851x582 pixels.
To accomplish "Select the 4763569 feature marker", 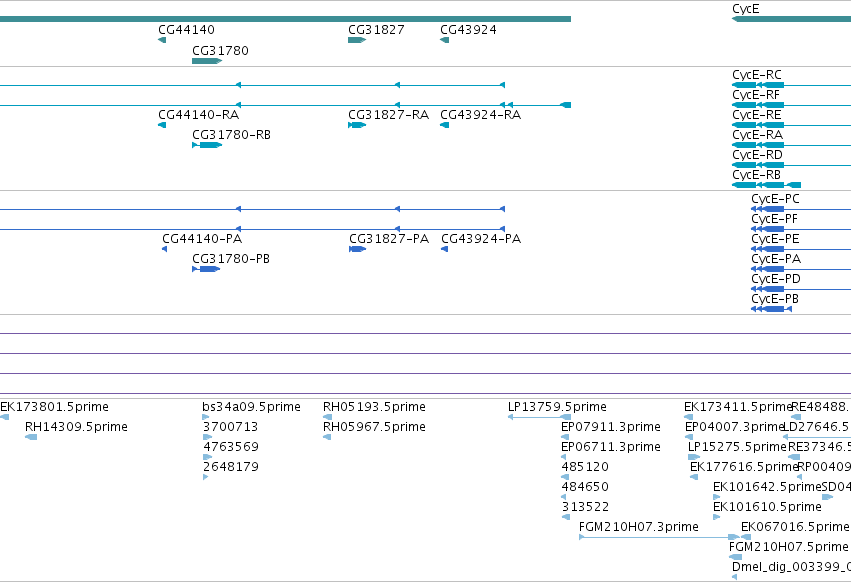I will [207, 457].
